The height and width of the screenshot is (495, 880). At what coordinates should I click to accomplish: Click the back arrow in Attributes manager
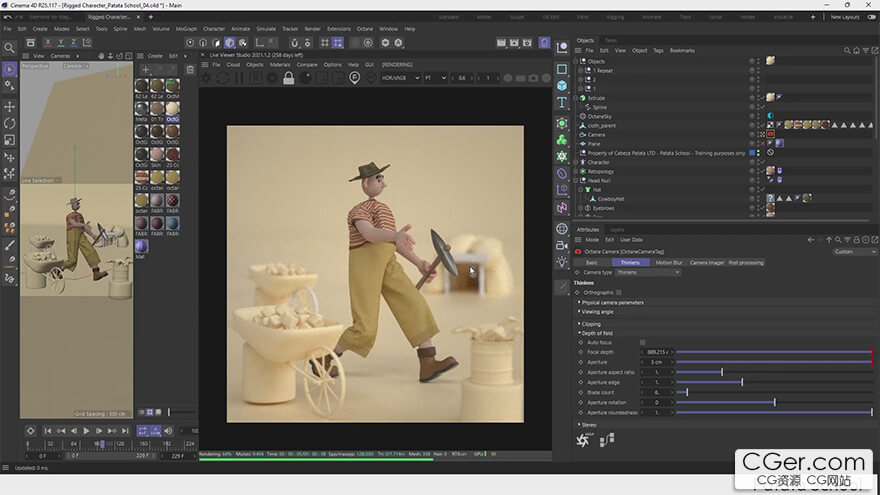pos(810,240)
